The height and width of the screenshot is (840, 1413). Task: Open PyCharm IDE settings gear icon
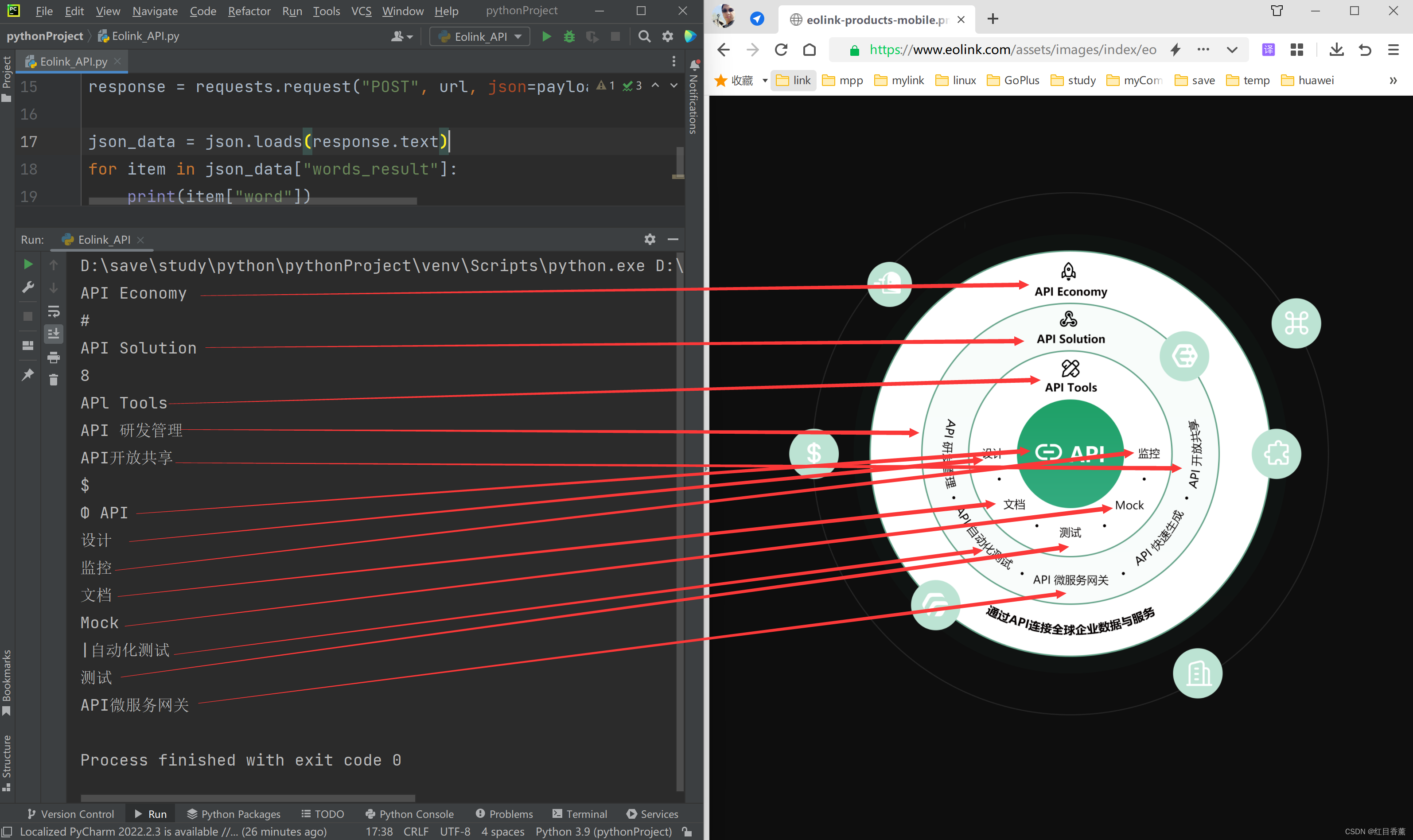pyautogui.click(x=668, y=37)
